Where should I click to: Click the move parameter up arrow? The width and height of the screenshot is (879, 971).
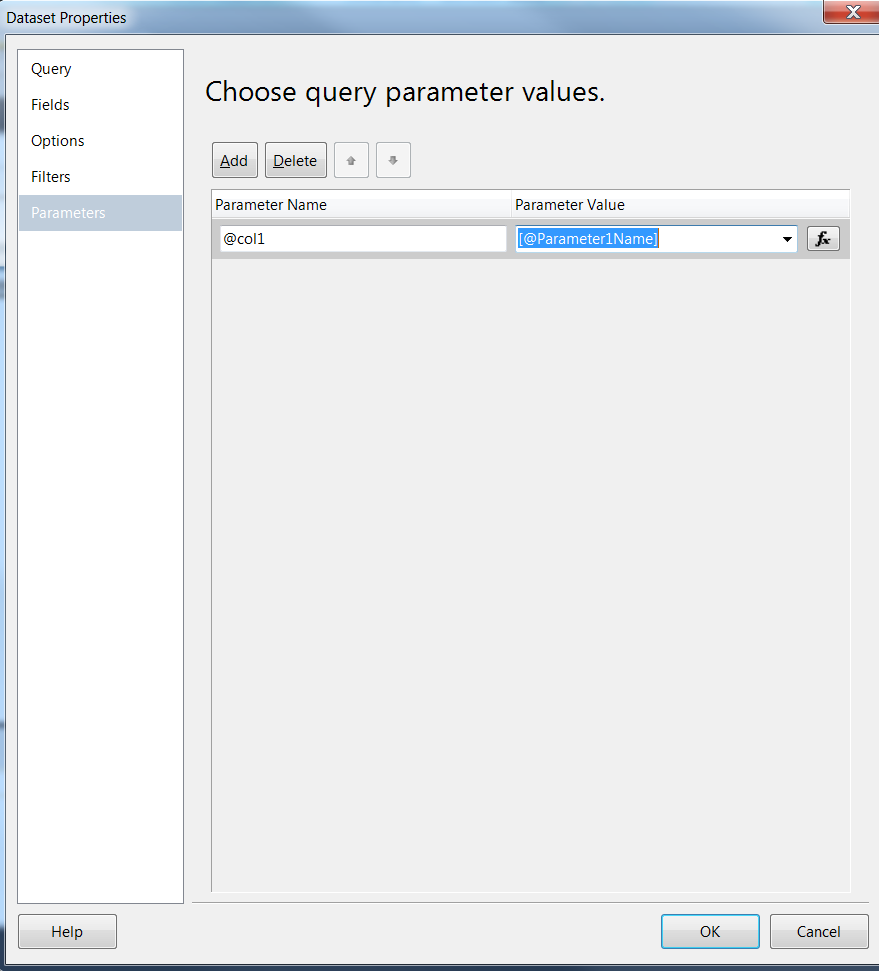click(351, 160)
